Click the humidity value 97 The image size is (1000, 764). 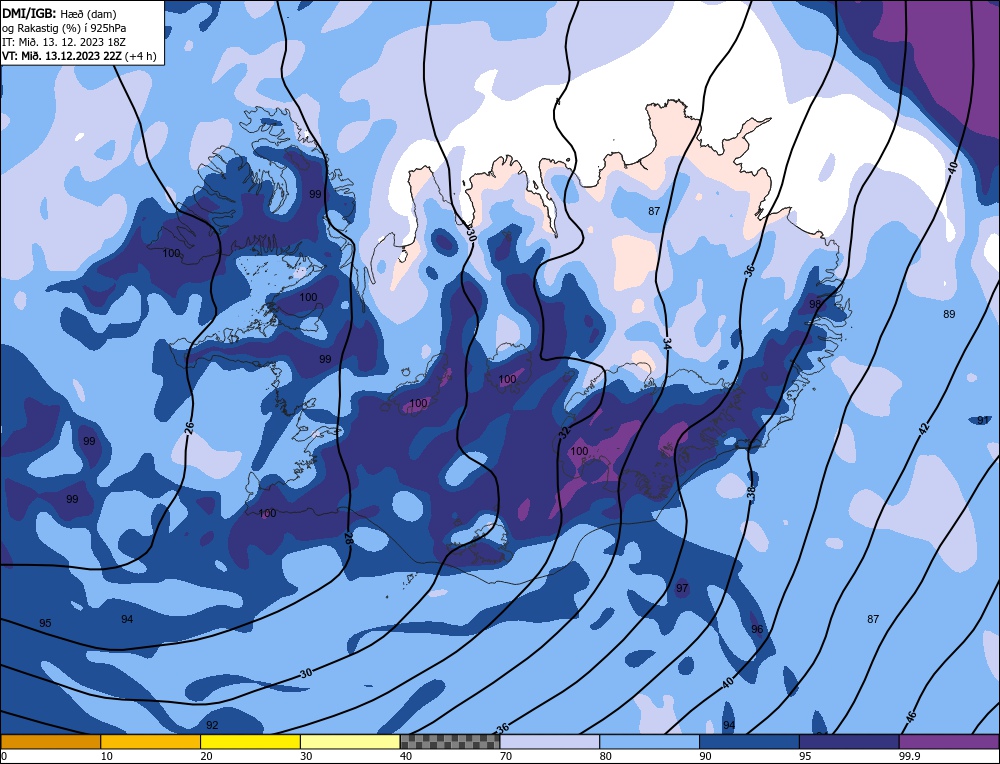[x=682, y=588]
